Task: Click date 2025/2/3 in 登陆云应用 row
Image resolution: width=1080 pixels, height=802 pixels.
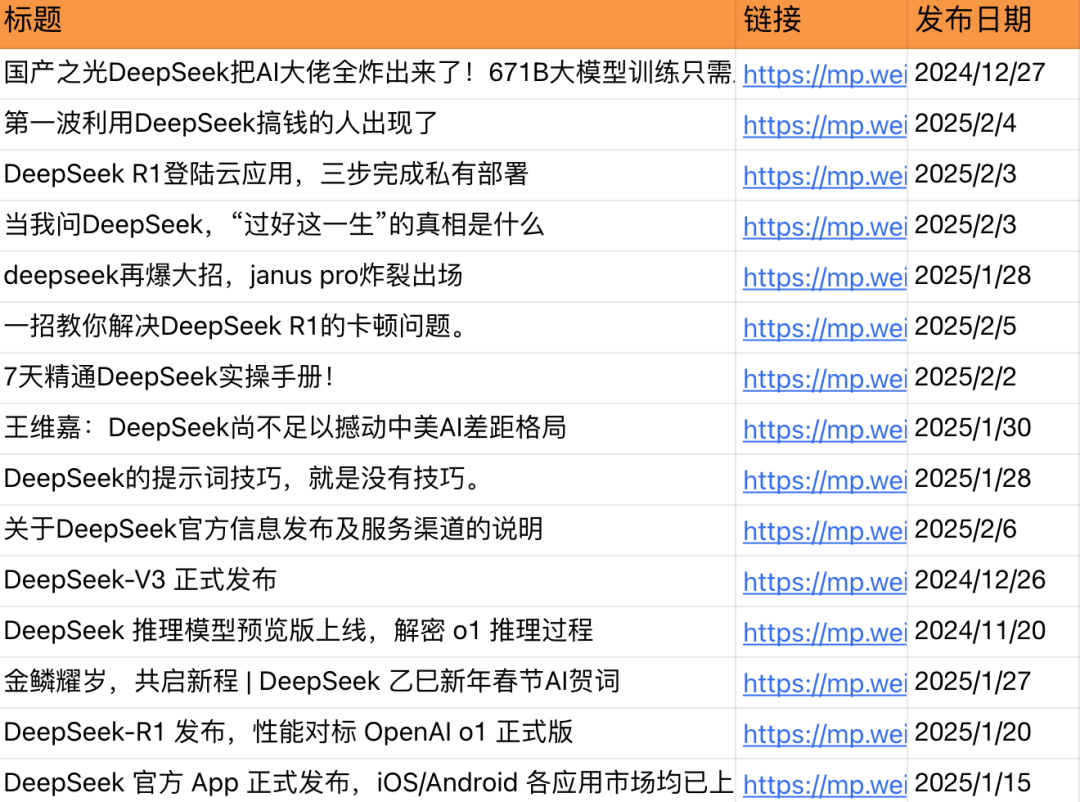Action: pos(965,174)
